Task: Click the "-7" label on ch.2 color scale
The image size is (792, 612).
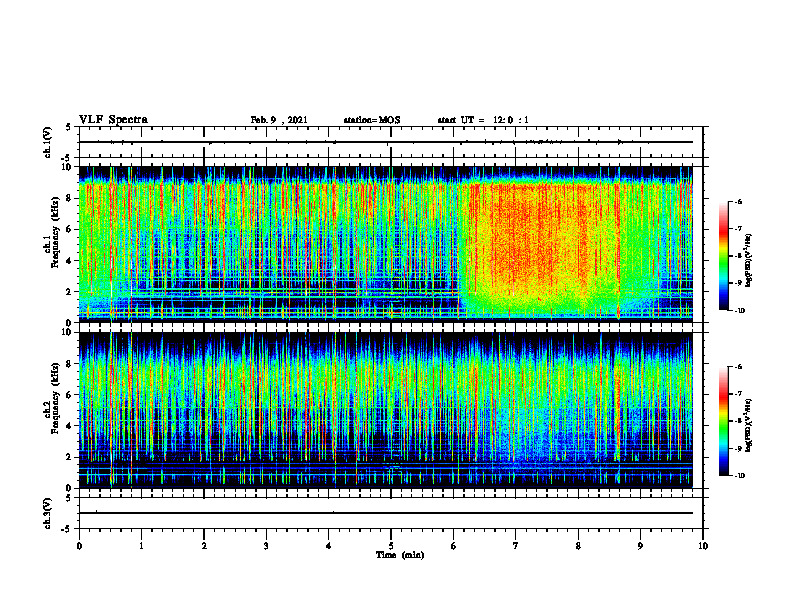Action: click(x=738, y=394)
